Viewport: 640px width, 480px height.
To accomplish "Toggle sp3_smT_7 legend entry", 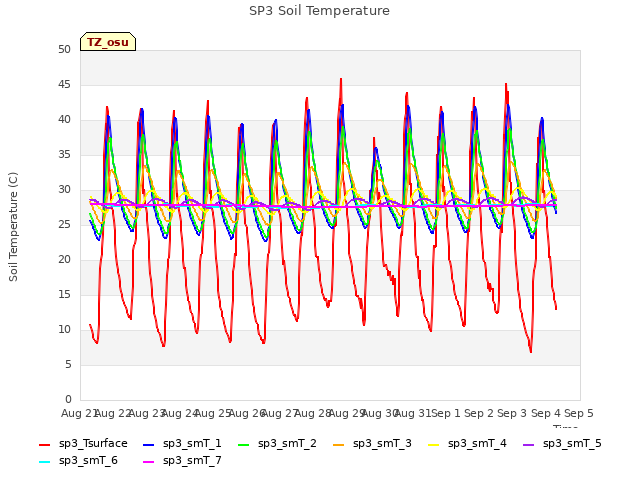I will coord(182,460).
